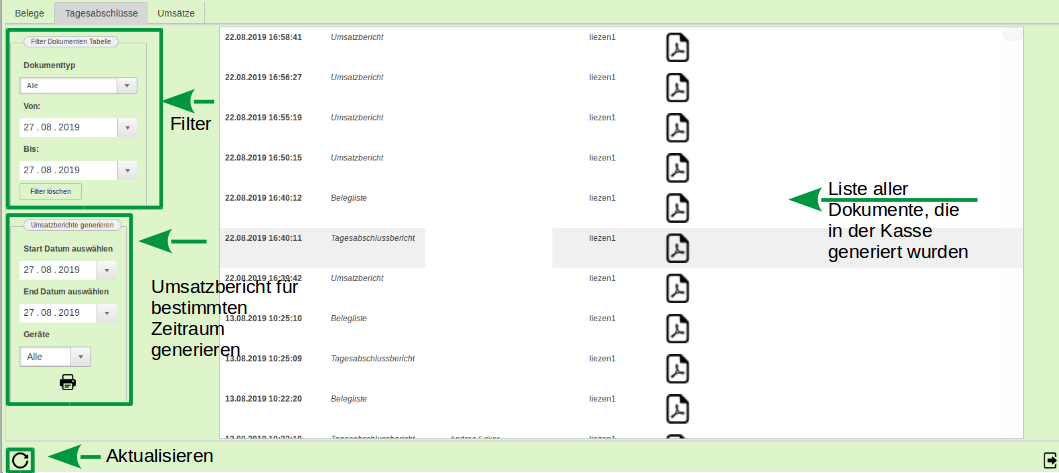Screen dimensions: 1059x473
Task: Click the Aktualisieren refresh icon
Action: [x=19, y=460]
